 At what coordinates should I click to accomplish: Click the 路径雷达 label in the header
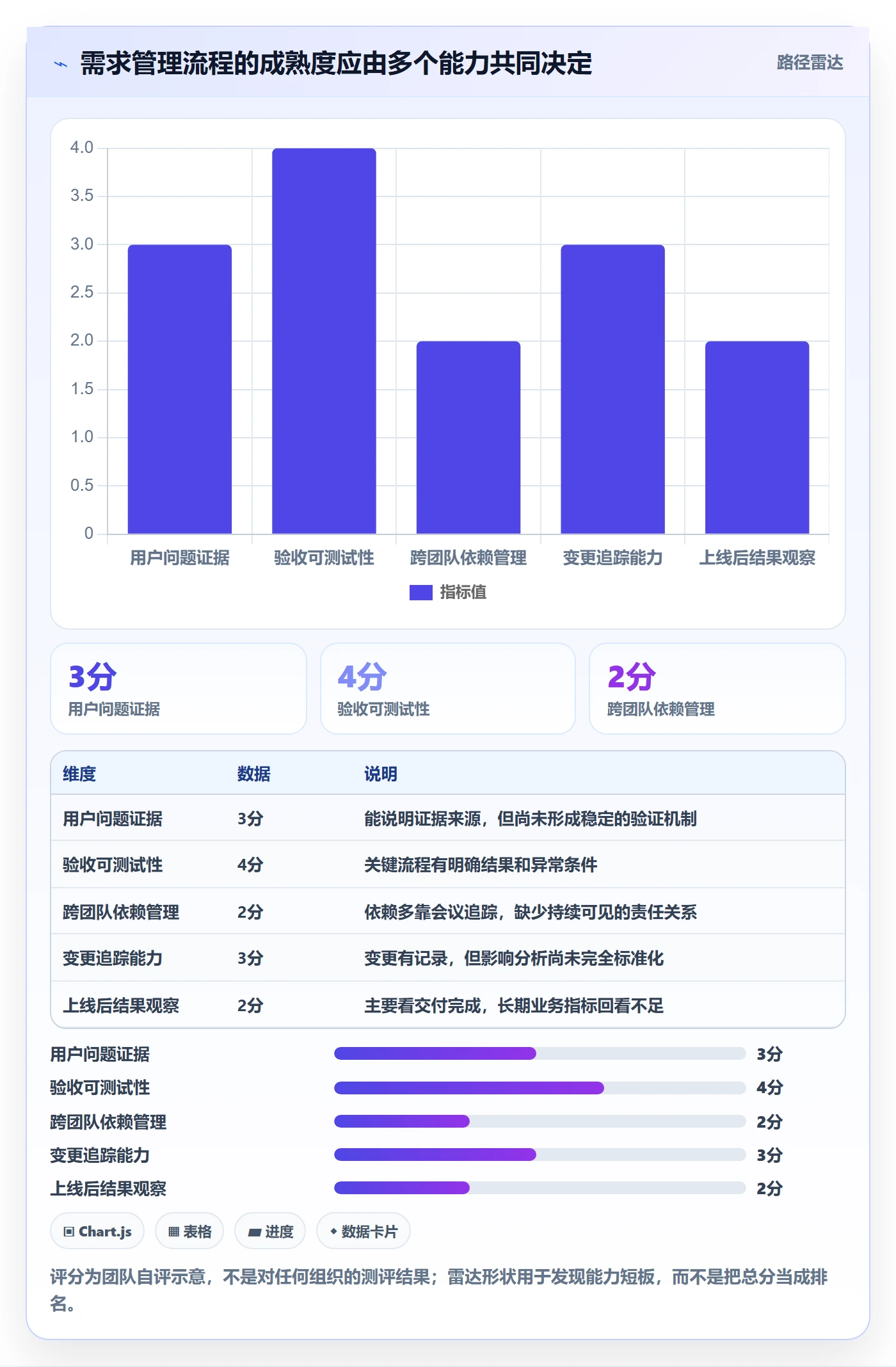[x=810, y=63]
